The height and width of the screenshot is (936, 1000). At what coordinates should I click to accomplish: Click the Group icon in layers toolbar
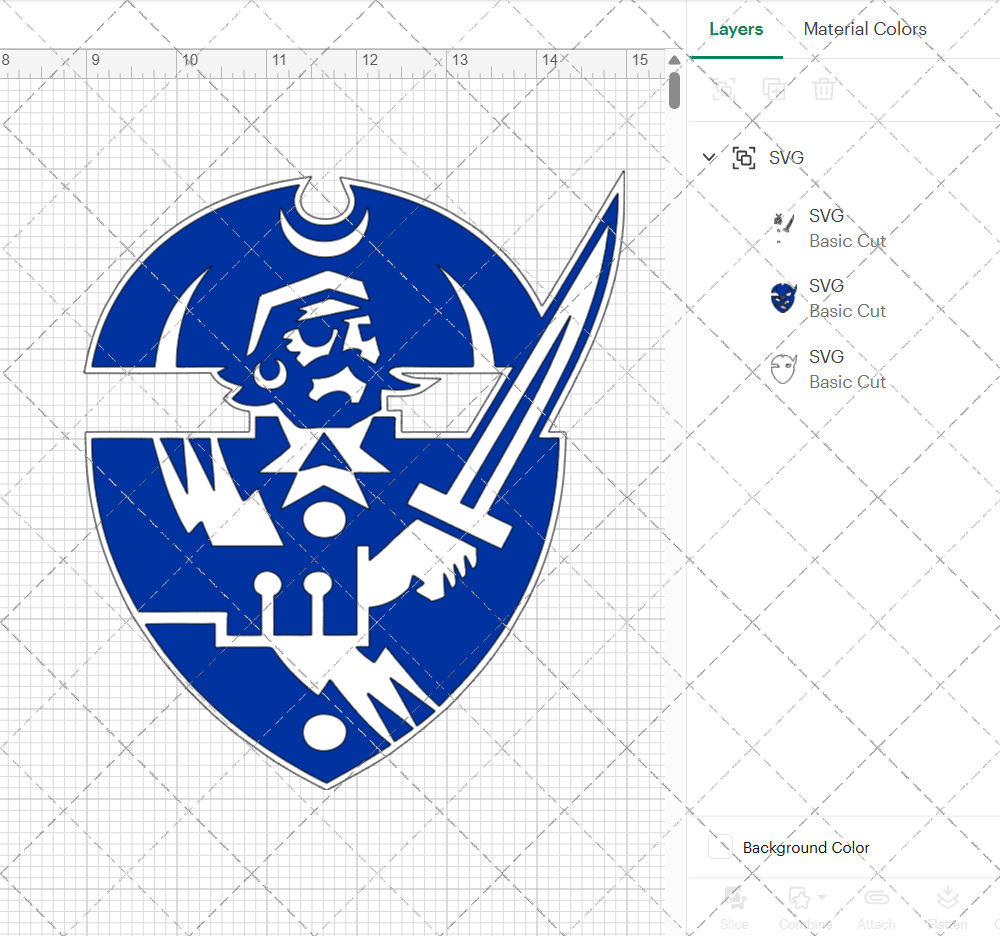(724, 89)
